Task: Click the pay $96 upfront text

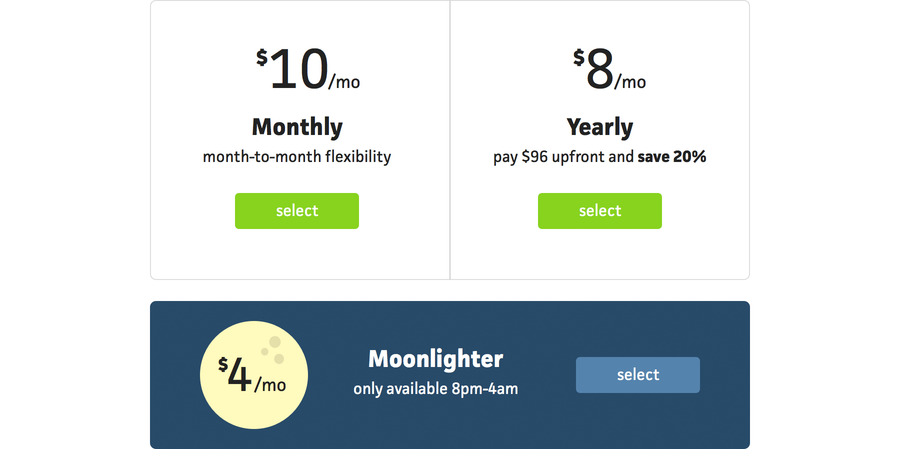Action: pos(563,157)
